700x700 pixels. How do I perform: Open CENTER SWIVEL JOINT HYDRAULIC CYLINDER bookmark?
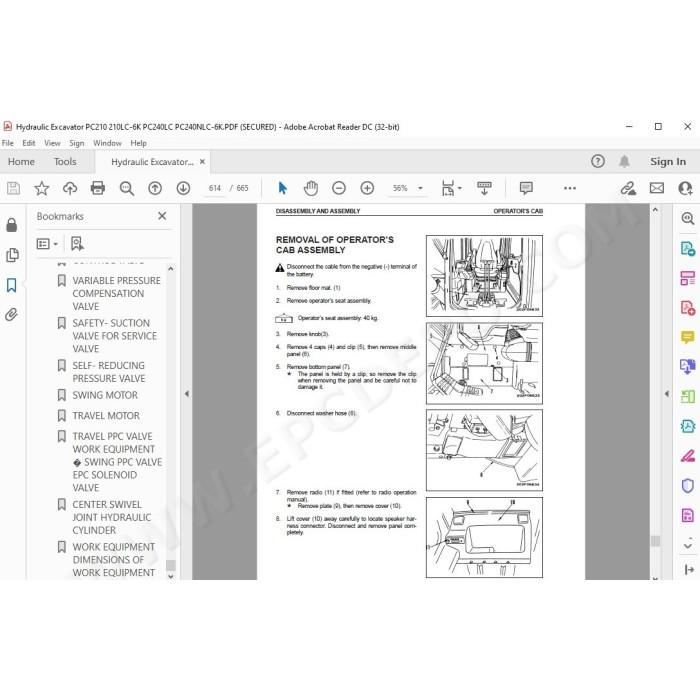(x=112, y=517)
